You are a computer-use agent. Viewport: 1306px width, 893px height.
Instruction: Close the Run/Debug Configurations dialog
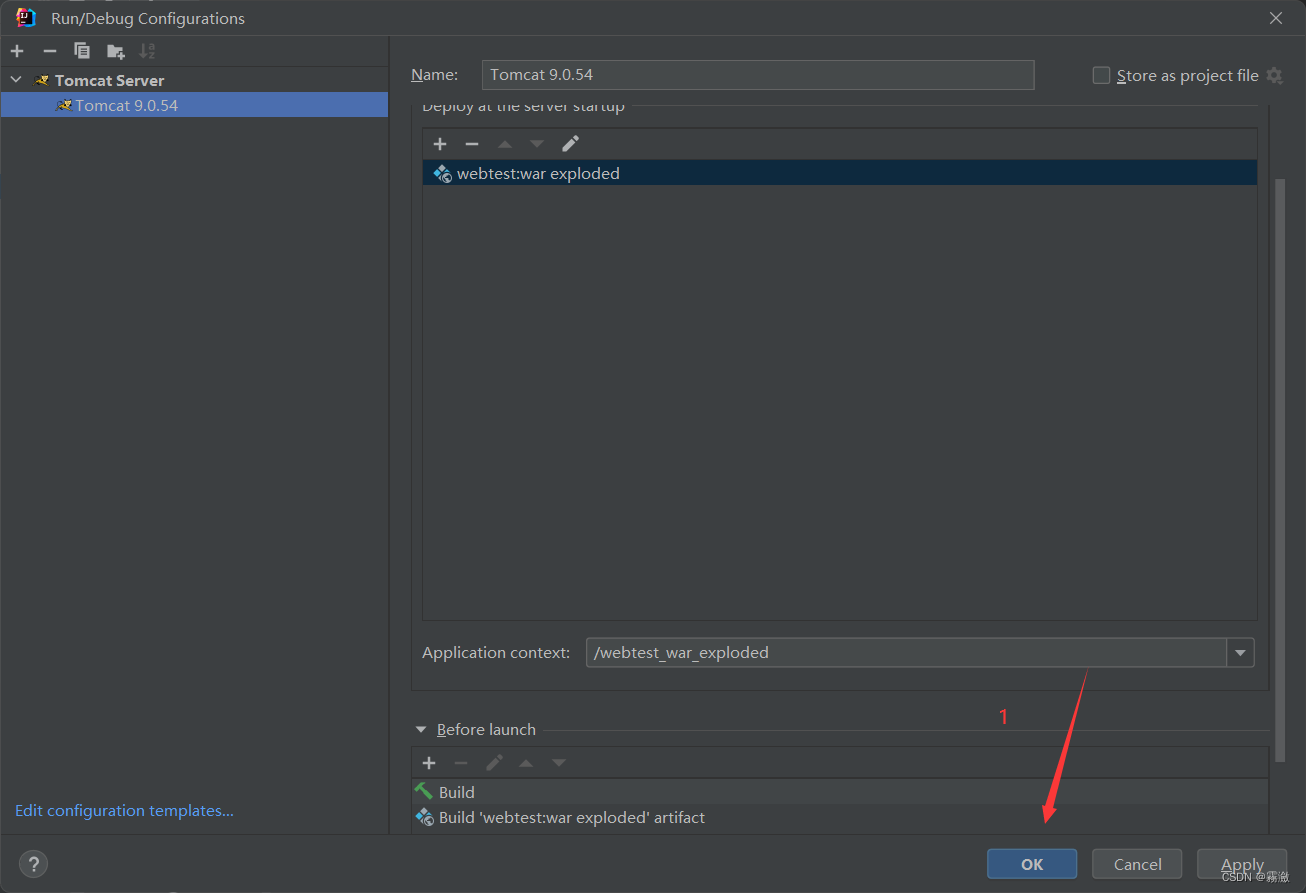tap(1276, 18)
